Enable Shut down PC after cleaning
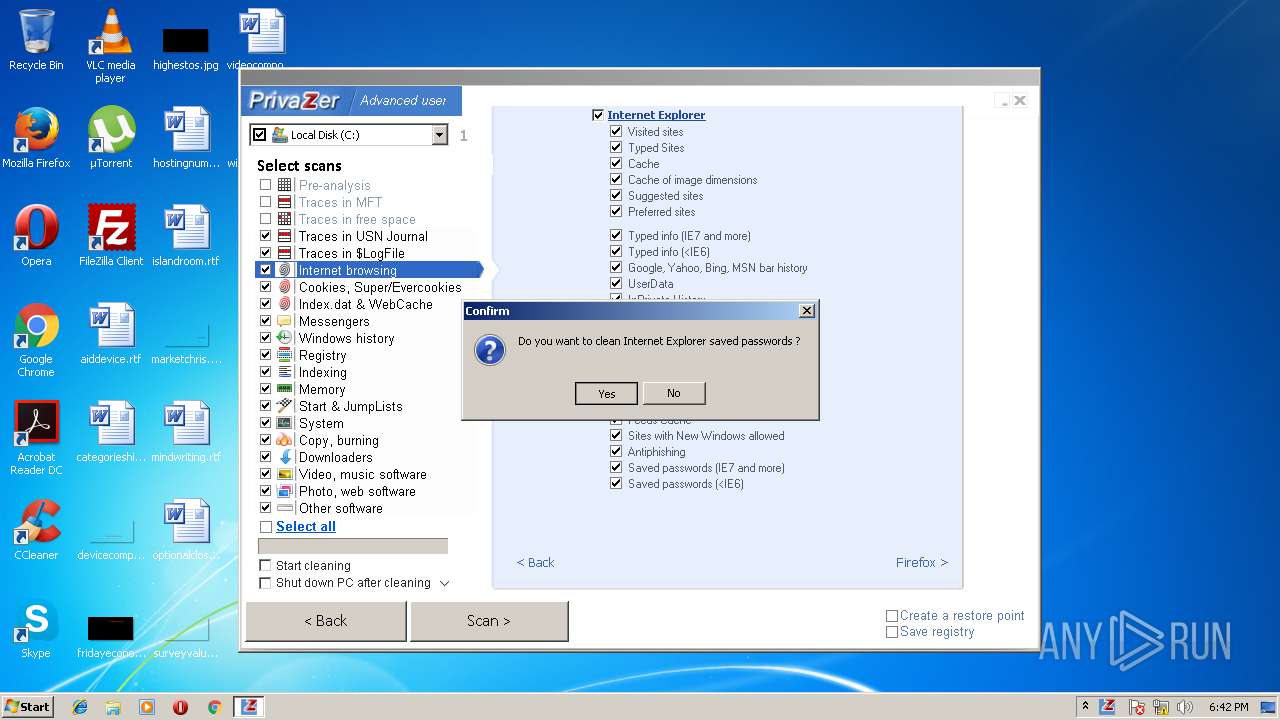The width and height of the screenshot is (1280, 720). [265, 582]
